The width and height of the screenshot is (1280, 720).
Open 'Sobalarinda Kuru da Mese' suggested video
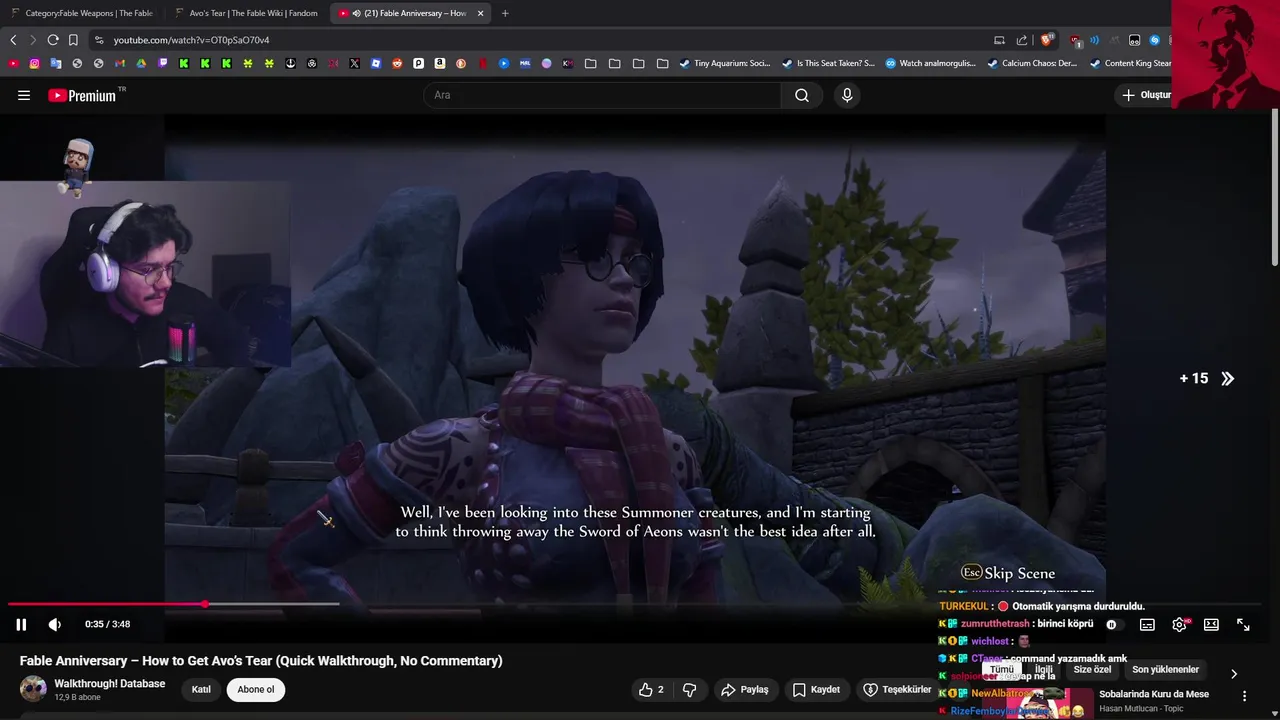(x=1154, y=694)
